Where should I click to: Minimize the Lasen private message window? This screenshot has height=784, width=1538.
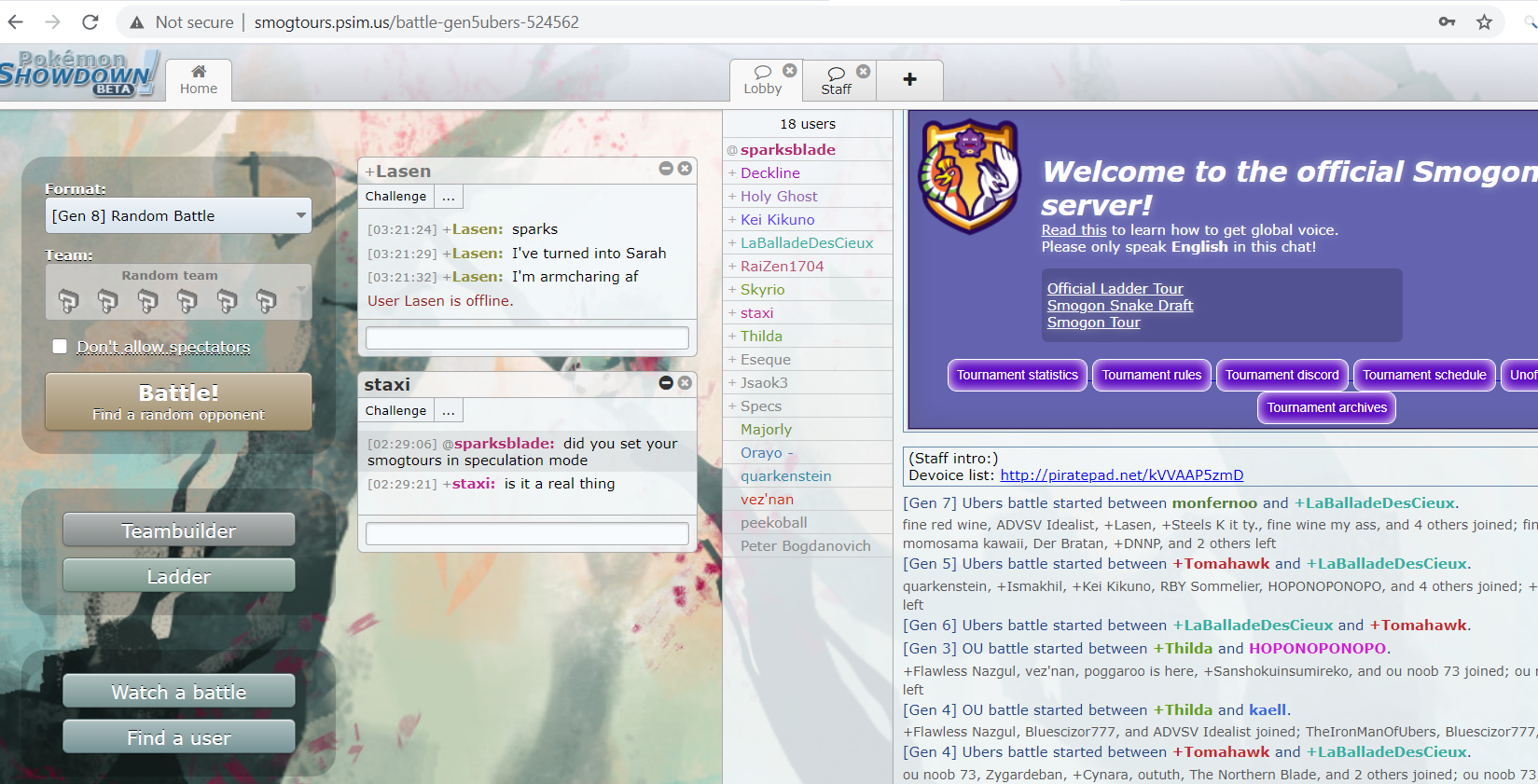coord(666,169)
